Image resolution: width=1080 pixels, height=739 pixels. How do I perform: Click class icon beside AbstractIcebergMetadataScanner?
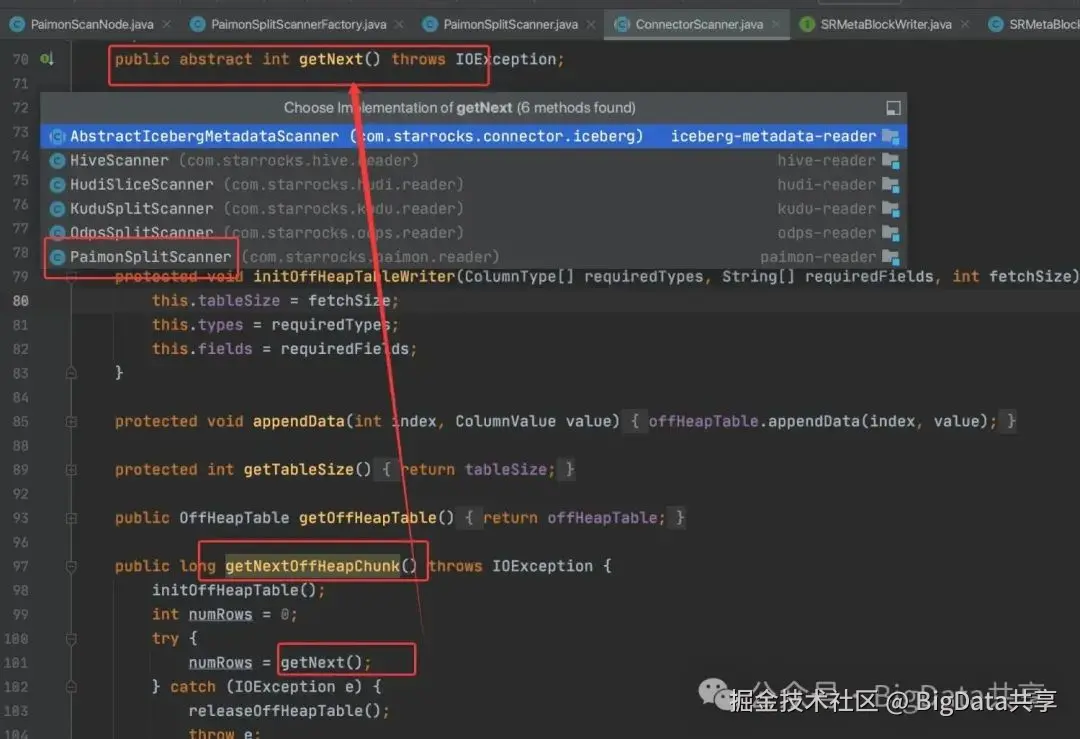(57, 136)
